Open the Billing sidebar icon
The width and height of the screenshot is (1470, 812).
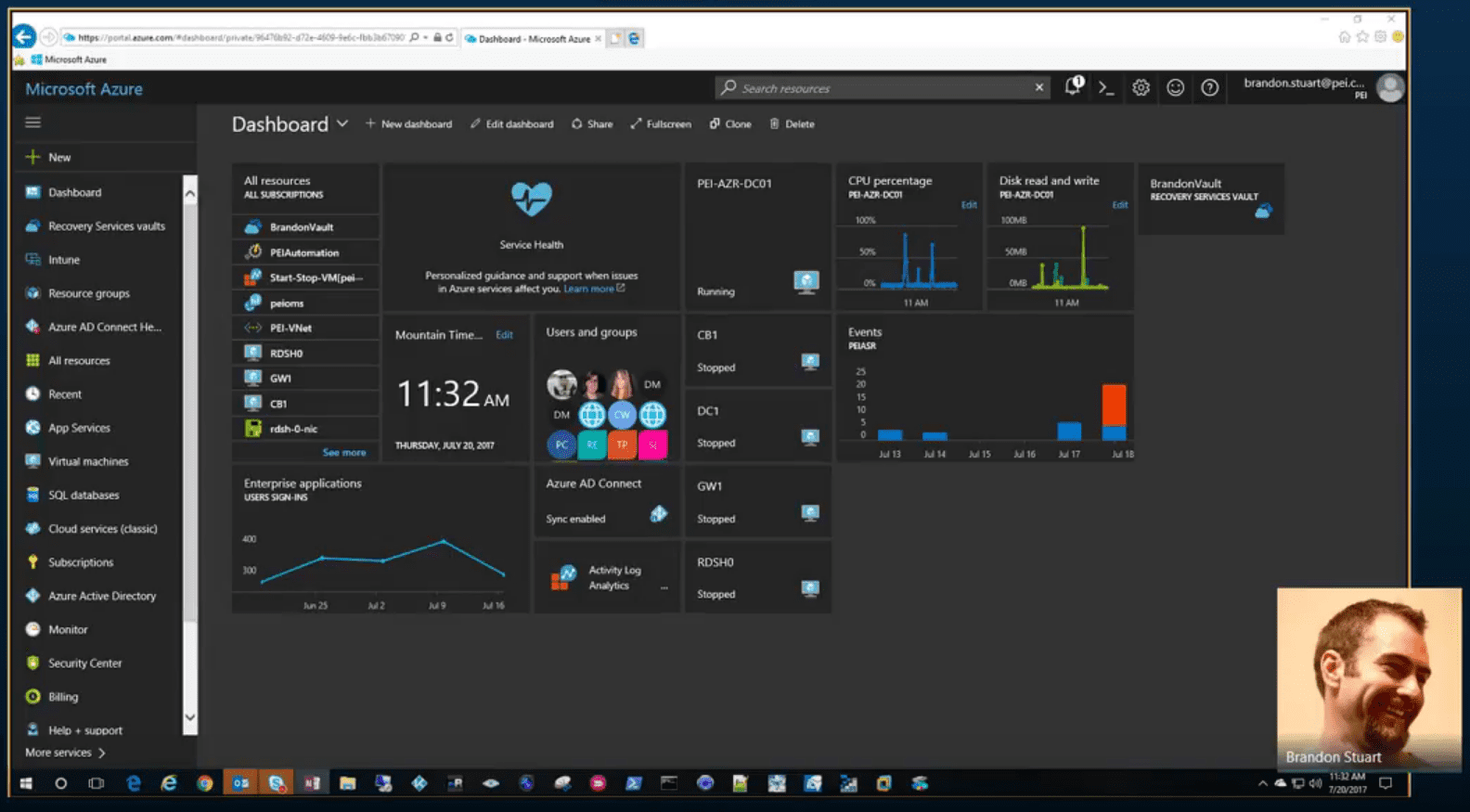coord(32,697)
